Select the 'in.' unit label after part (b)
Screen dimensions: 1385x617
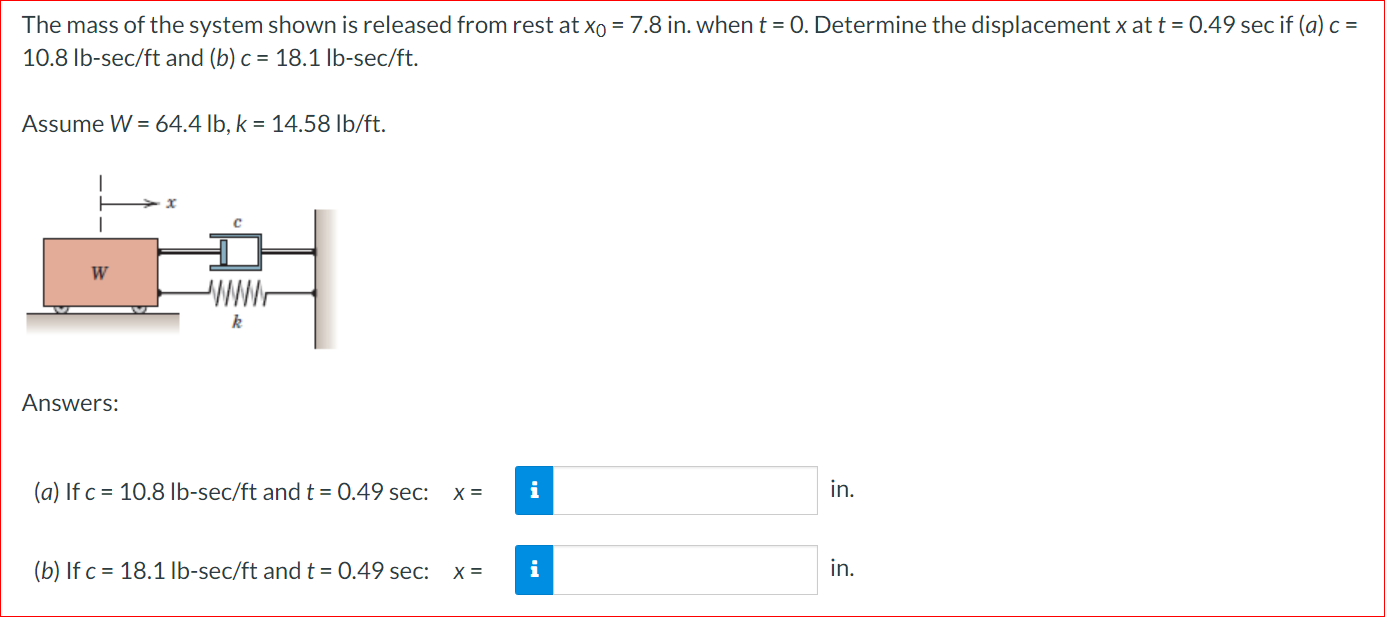point(842,567)
